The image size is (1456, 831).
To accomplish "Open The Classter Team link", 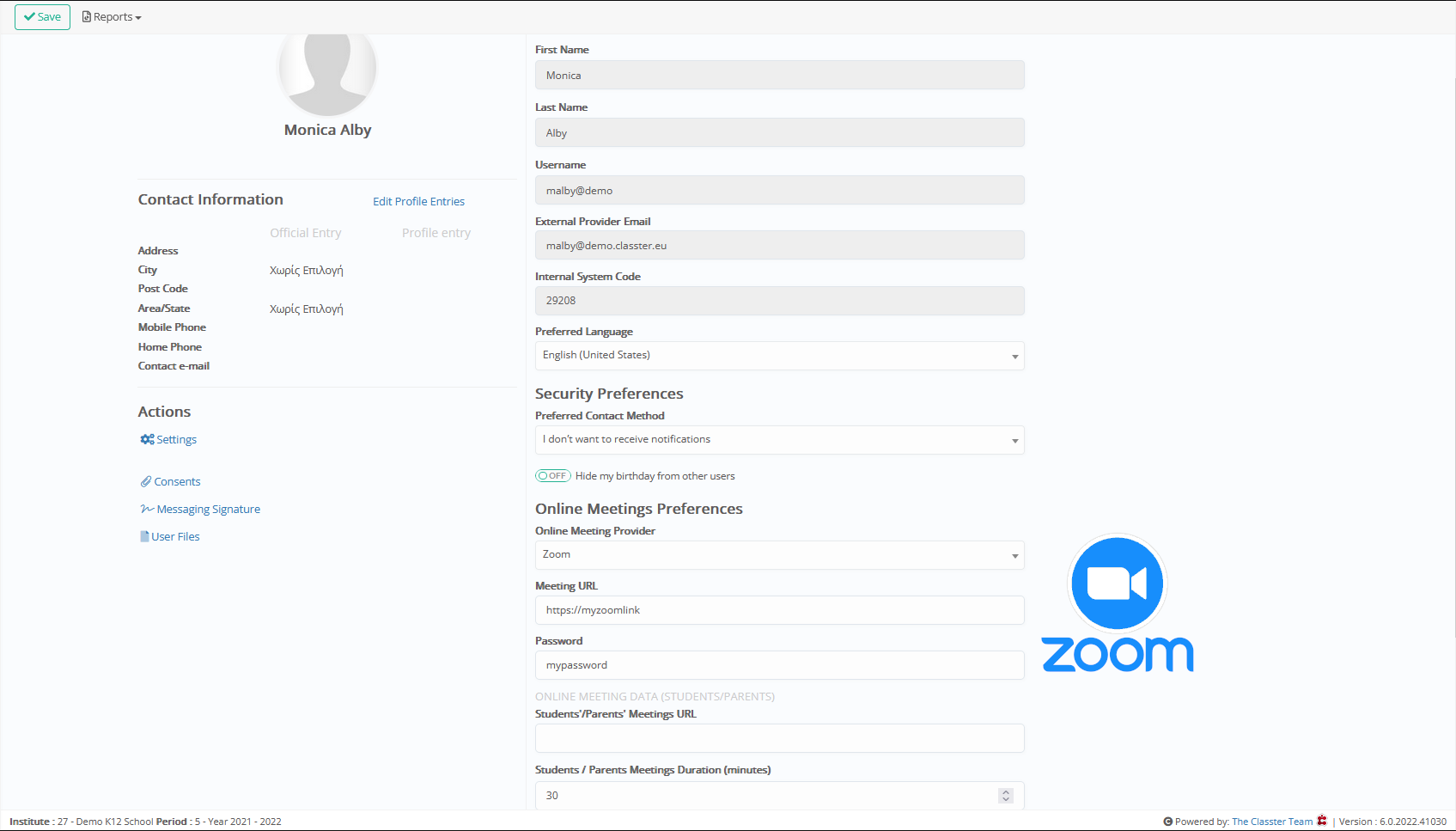I will coord(1272,822).
